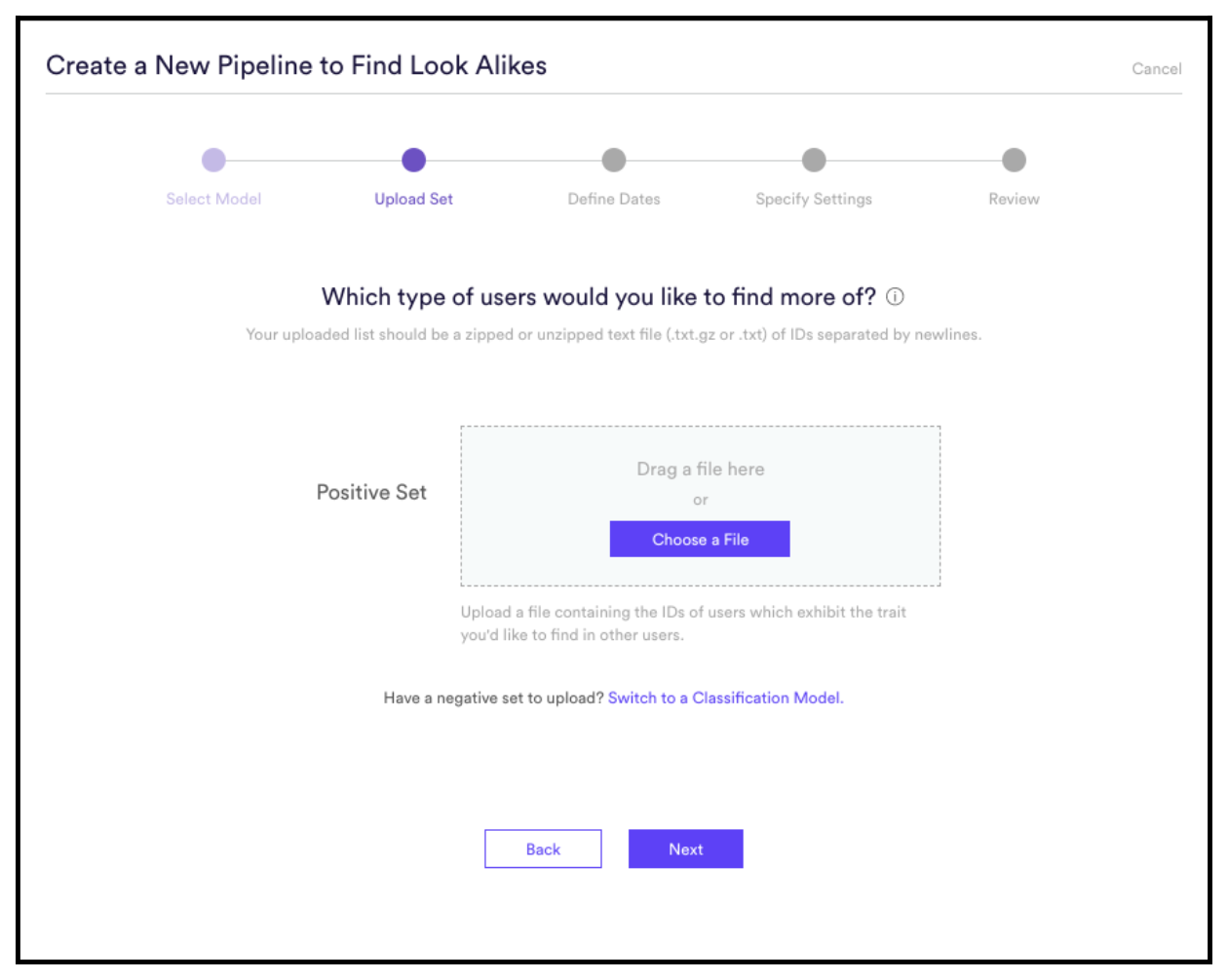Click the page title Create a New Pipeline
Screen dimensions: 1228x980
coord(296,65)
